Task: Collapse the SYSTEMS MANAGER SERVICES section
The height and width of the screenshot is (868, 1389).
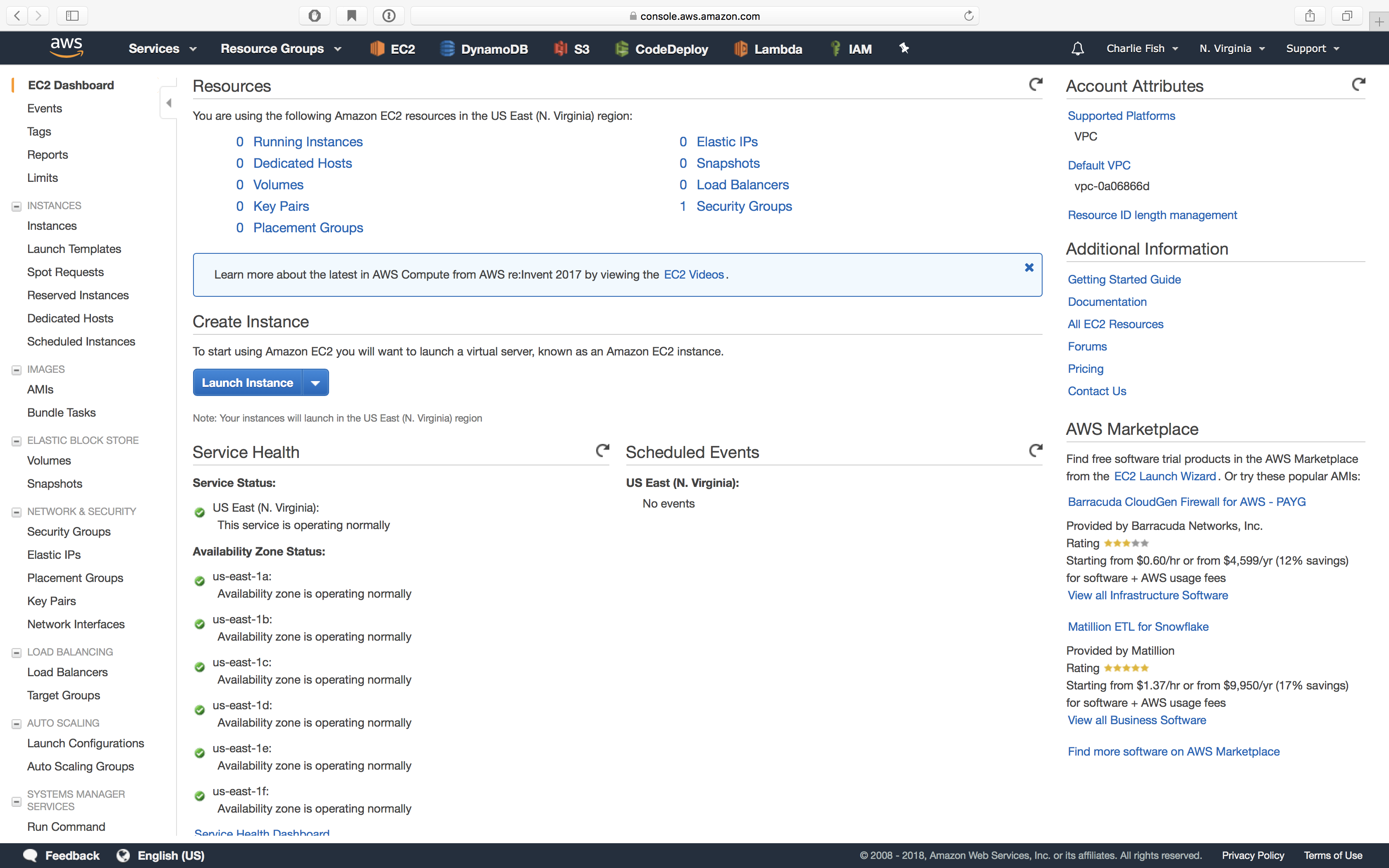Action: pyautogui.click(x=17, y=801)
